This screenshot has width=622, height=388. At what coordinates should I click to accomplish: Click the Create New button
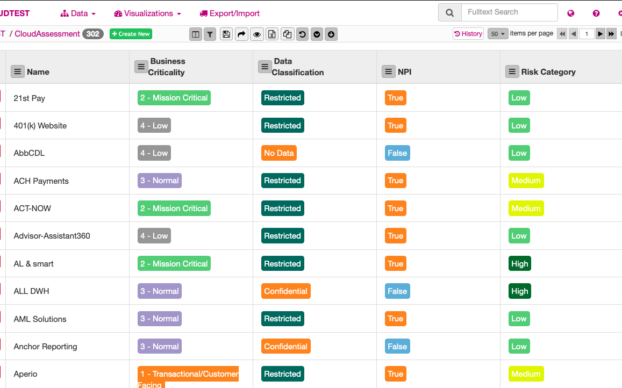(131, 34)
